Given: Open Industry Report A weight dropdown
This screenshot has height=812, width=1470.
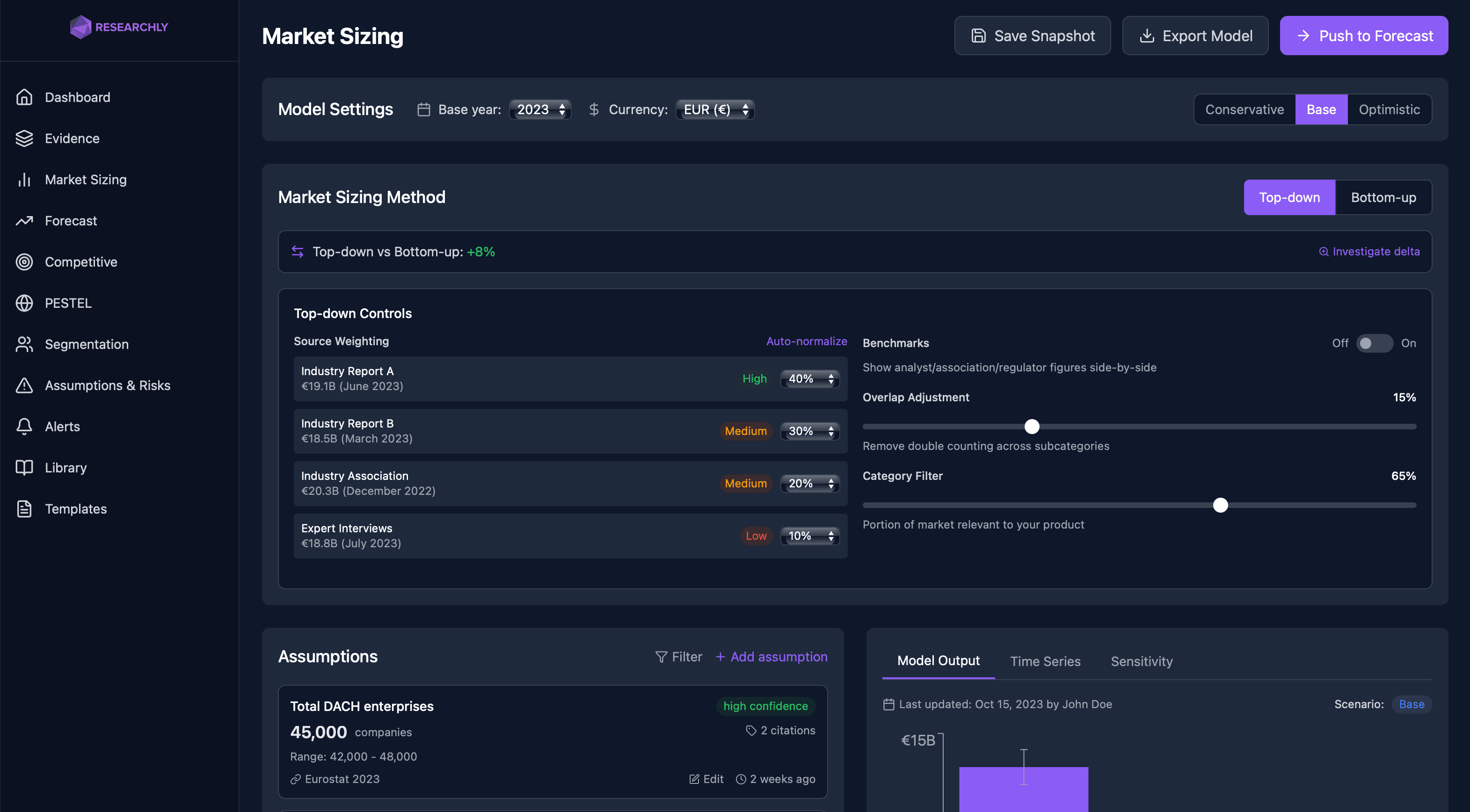Looking at the screenshot, I should pyautogui.click(x=810, y=378).
